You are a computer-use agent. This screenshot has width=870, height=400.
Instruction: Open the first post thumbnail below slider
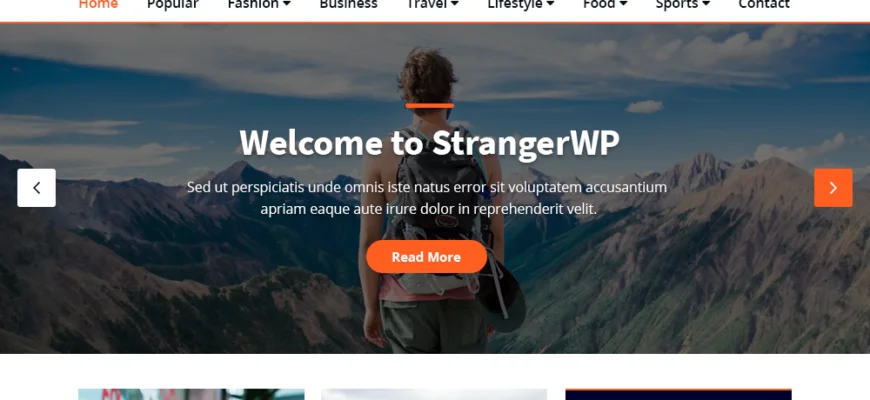tap(191, 394)
